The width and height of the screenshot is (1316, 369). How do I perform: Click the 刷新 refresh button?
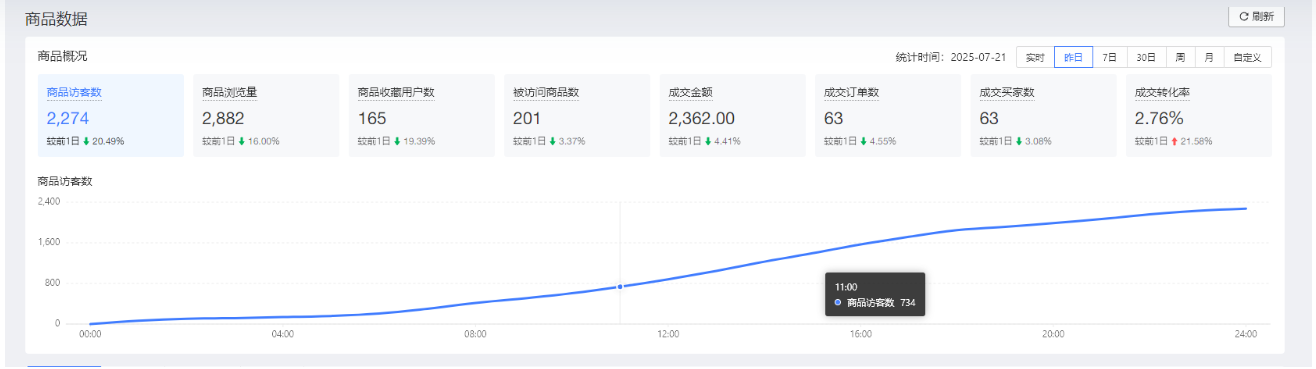click(x=1256, y=16)
